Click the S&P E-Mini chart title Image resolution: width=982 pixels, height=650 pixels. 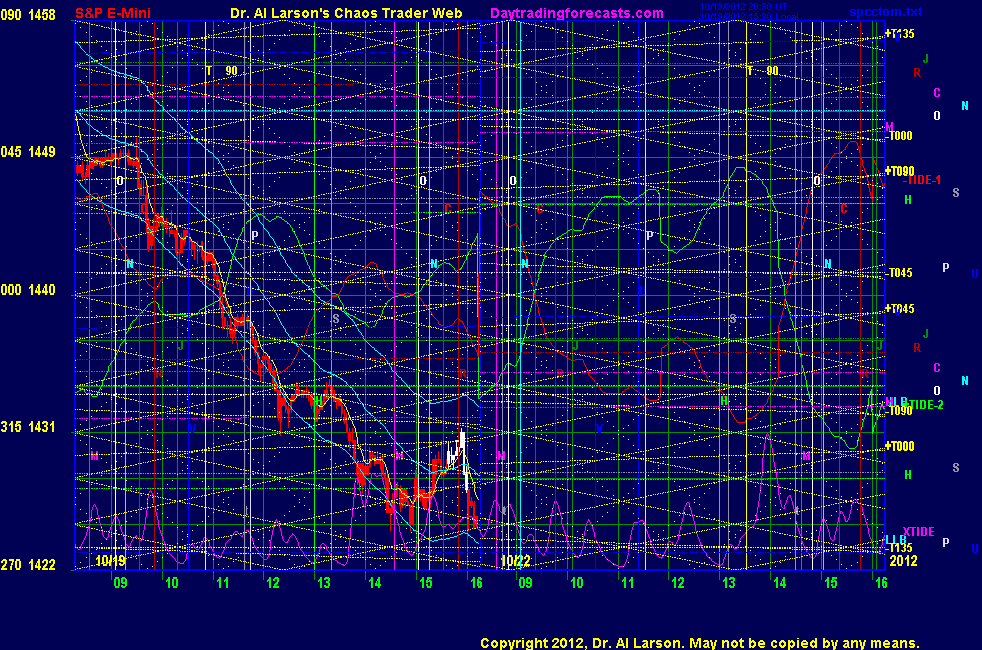[x=113, y=13]
